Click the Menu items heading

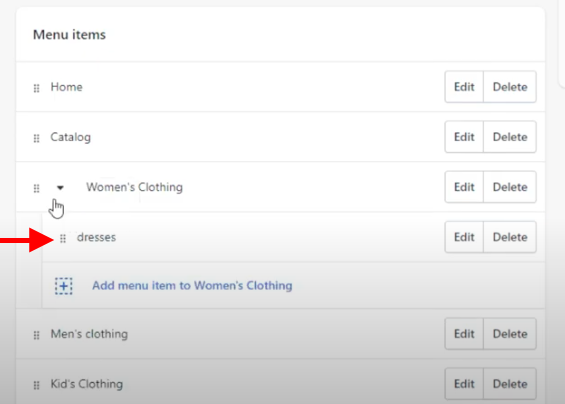69,35
